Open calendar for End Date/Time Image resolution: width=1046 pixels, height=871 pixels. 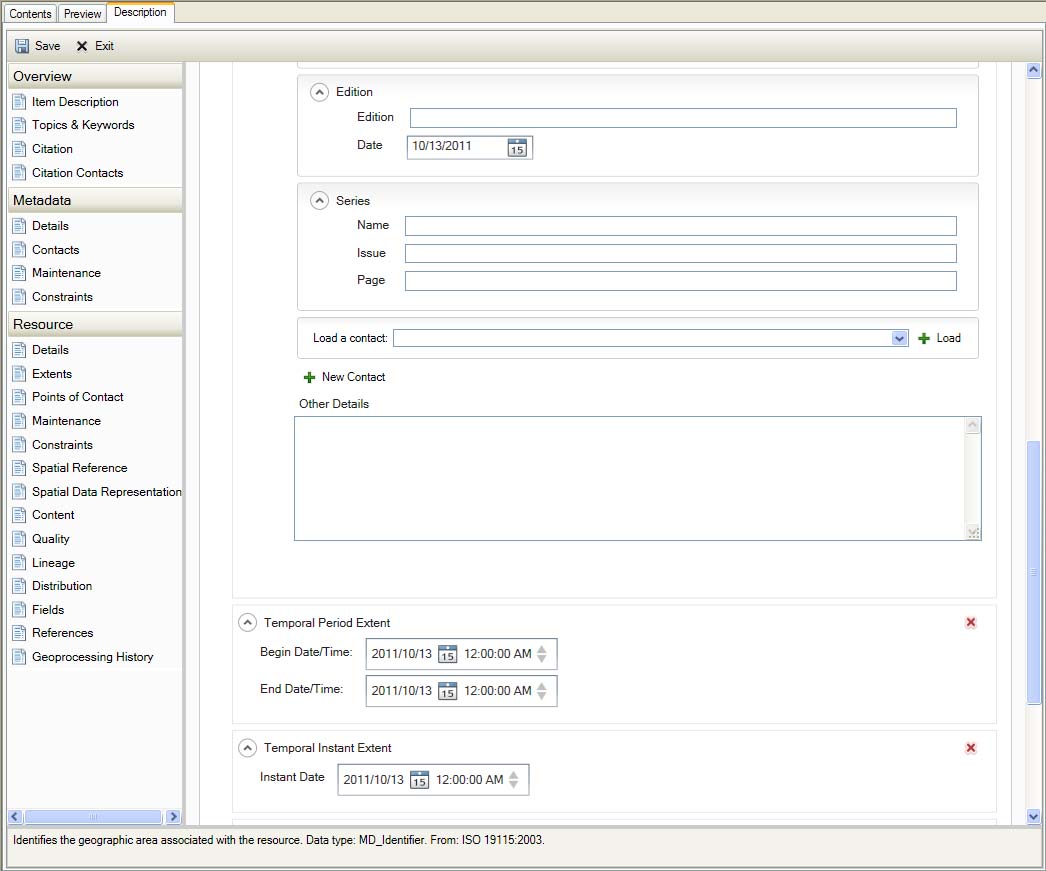tap(447, 691)
